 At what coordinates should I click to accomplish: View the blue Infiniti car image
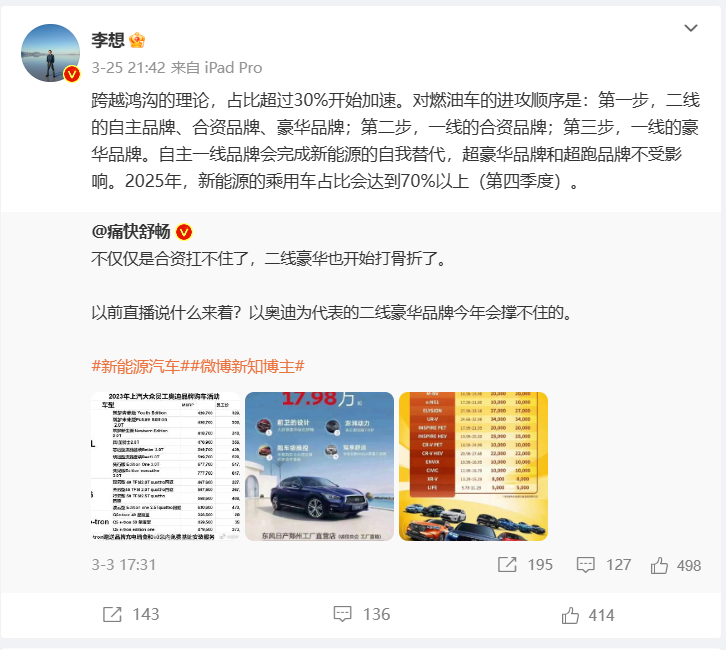point(319,466)
